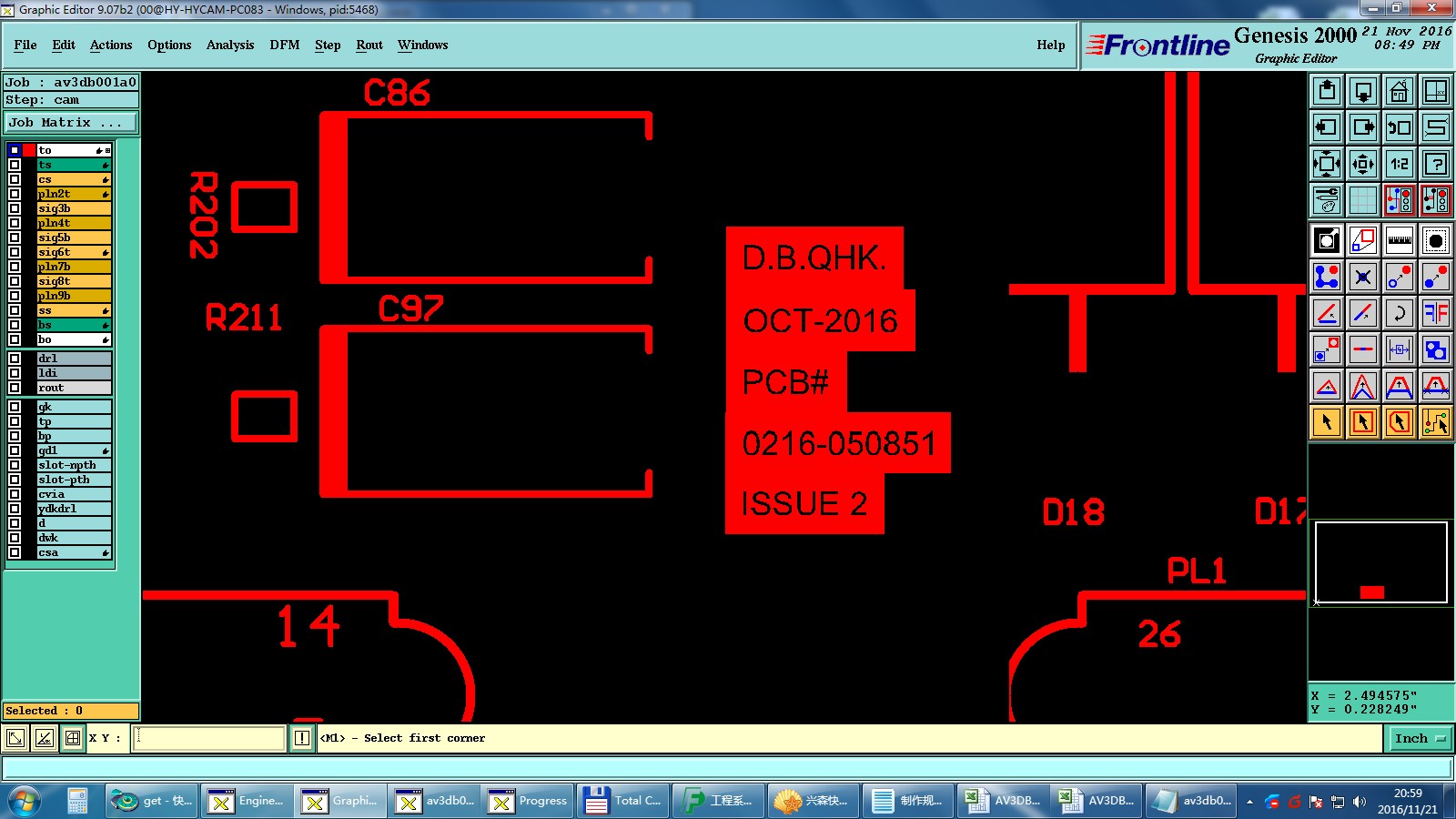Open the Analysis menu
The image size is (1456, 819).
pyautogui.click(x=230, y=45)
